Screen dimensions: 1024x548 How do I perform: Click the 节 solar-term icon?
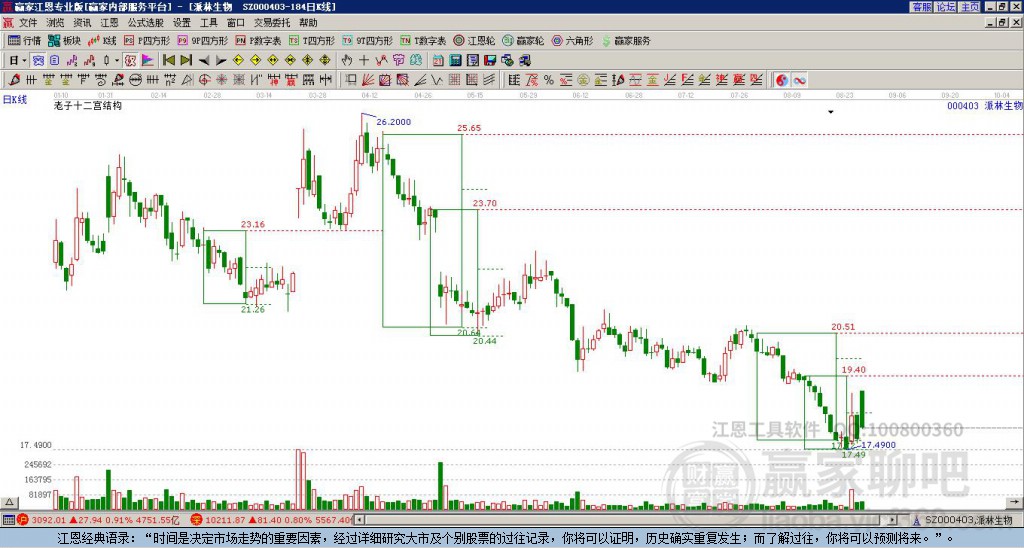[398, 60]
